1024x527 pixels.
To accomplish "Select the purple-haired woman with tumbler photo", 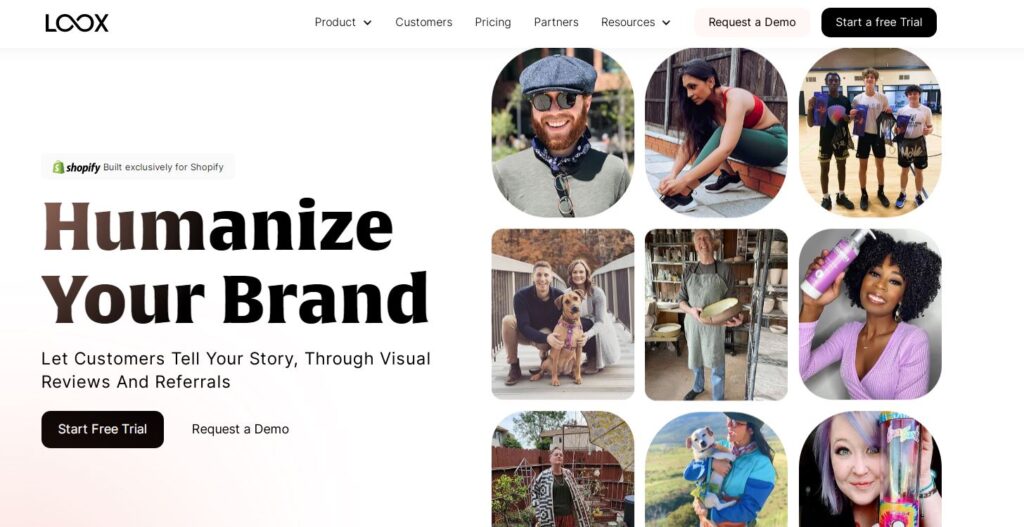I will (871, 469).
